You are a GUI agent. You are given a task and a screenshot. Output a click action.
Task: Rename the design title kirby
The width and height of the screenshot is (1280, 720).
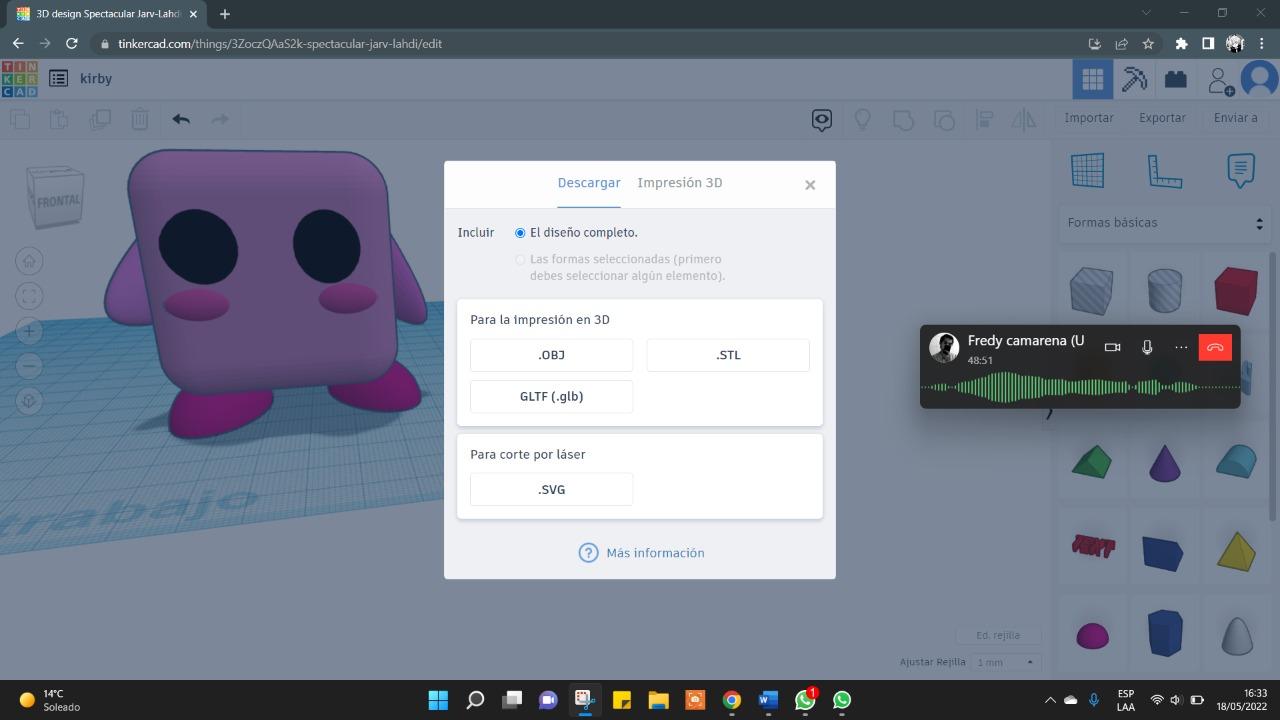[x=96, y=78]
